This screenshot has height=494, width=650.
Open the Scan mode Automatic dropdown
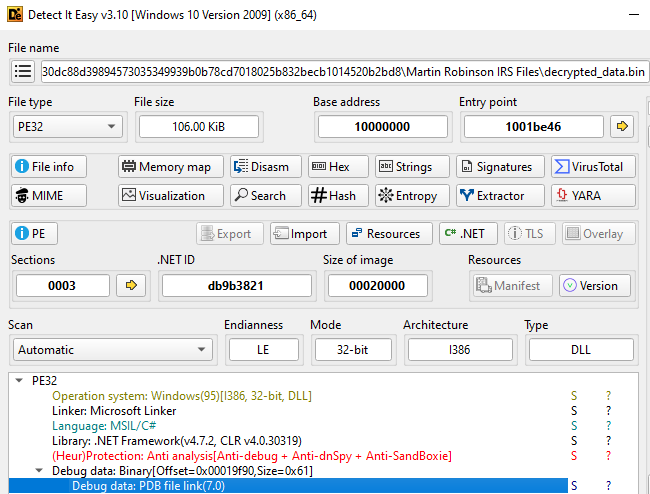pos(112,350)
